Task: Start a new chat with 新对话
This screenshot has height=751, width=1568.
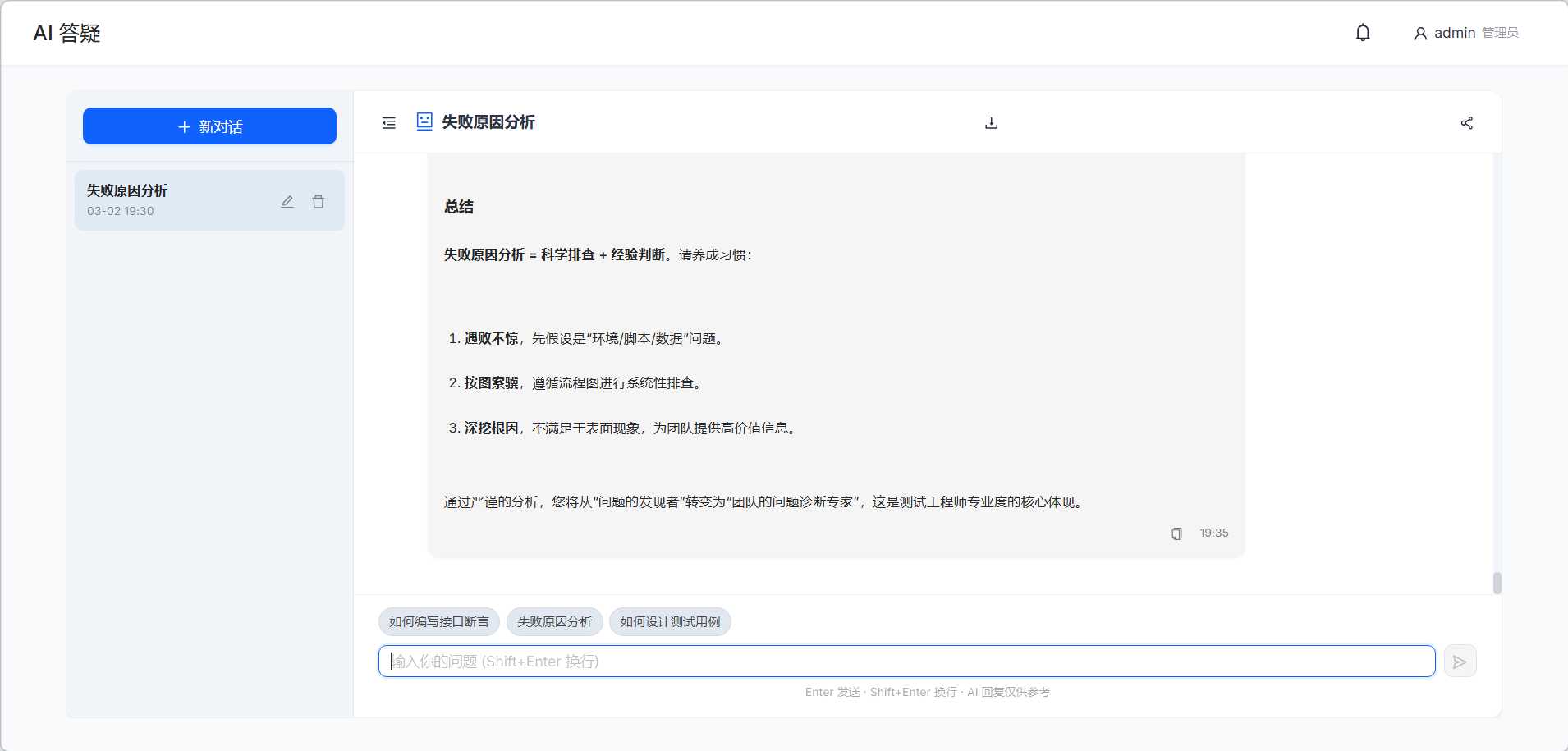Action: 209,126
